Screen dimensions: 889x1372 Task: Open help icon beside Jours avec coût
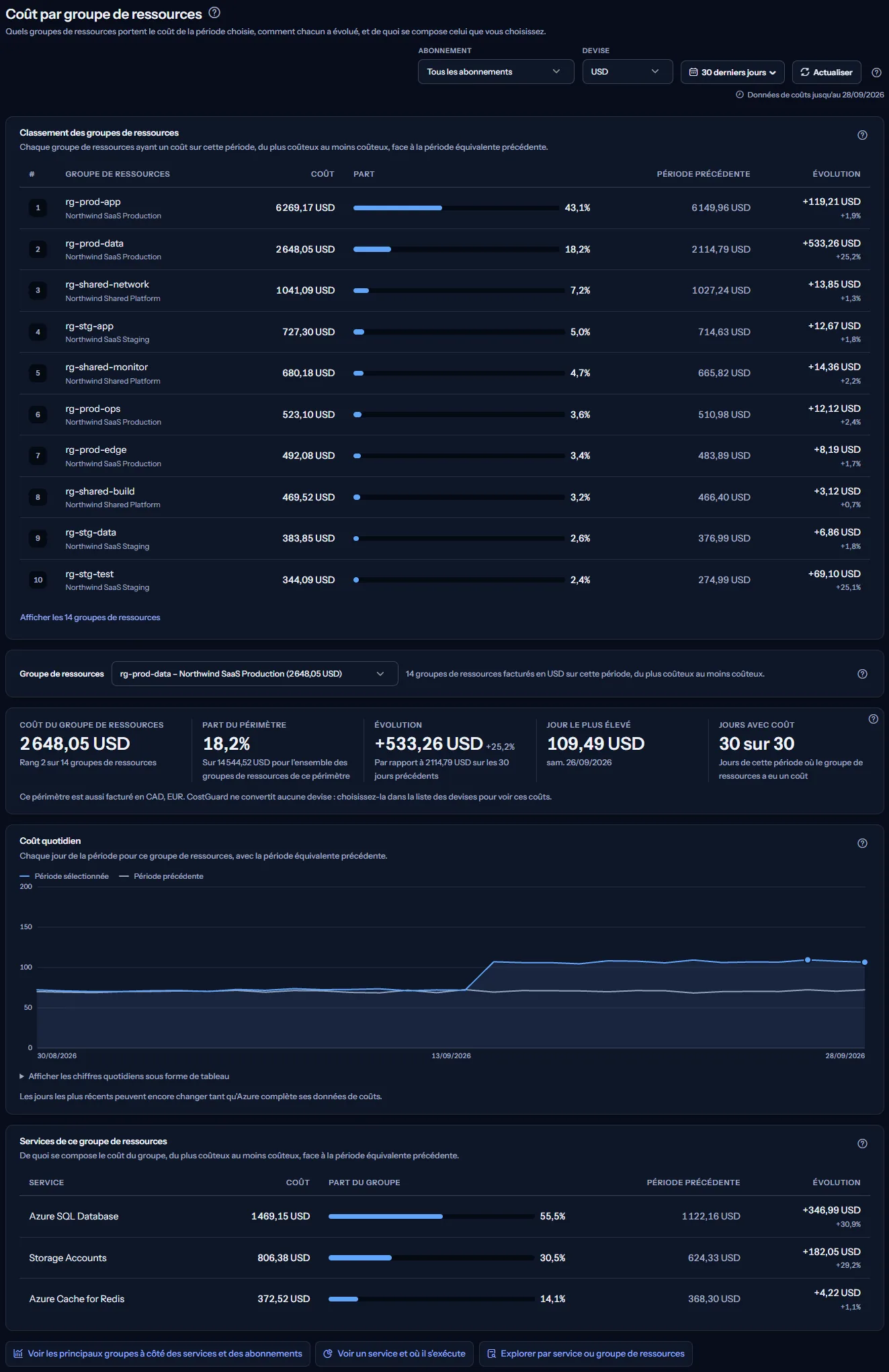pyautogui.click(x=874, y=719)
